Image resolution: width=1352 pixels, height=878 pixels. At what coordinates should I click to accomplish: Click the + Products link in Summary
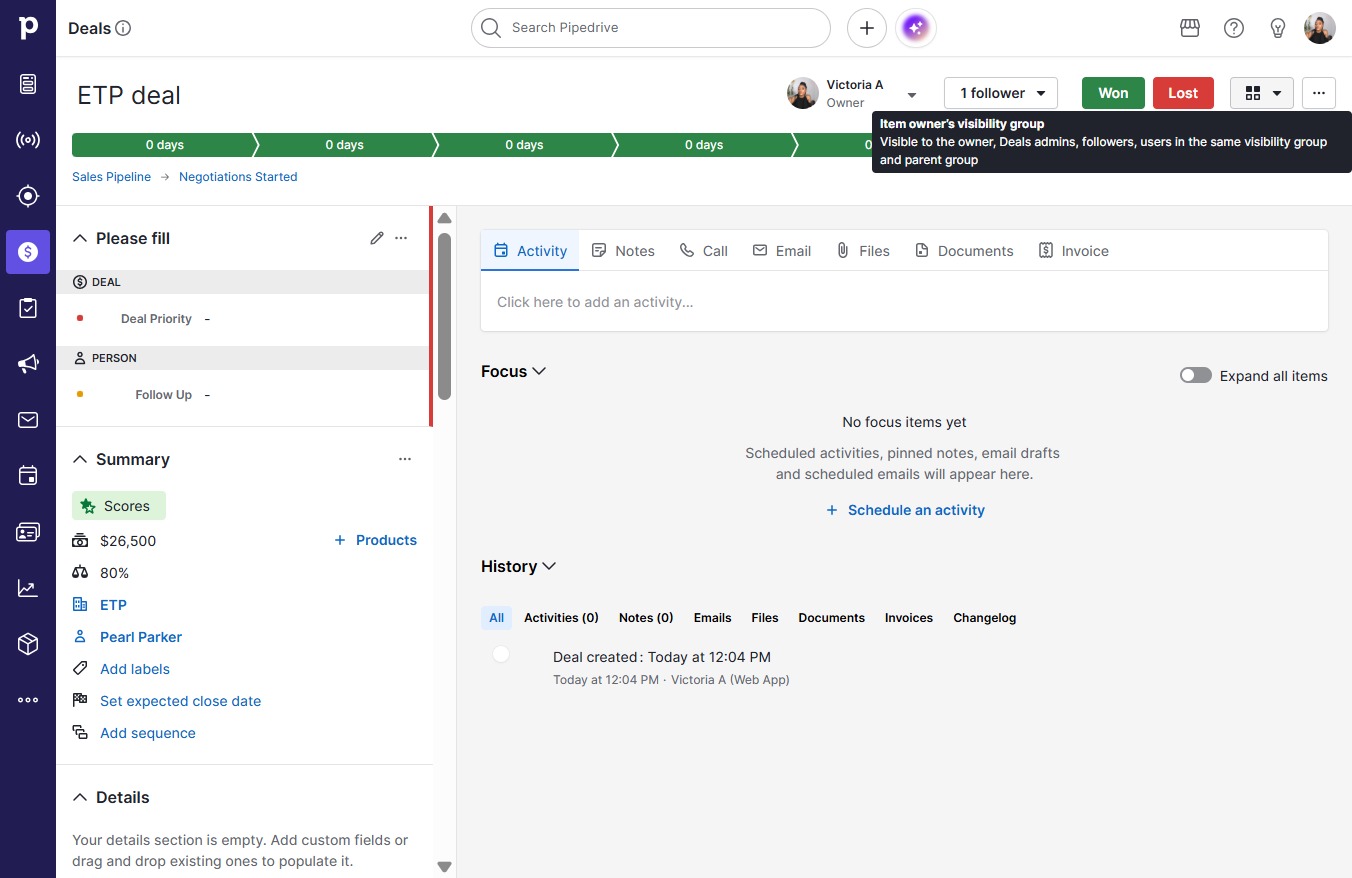pyautogui.click(x=375, y=540)
